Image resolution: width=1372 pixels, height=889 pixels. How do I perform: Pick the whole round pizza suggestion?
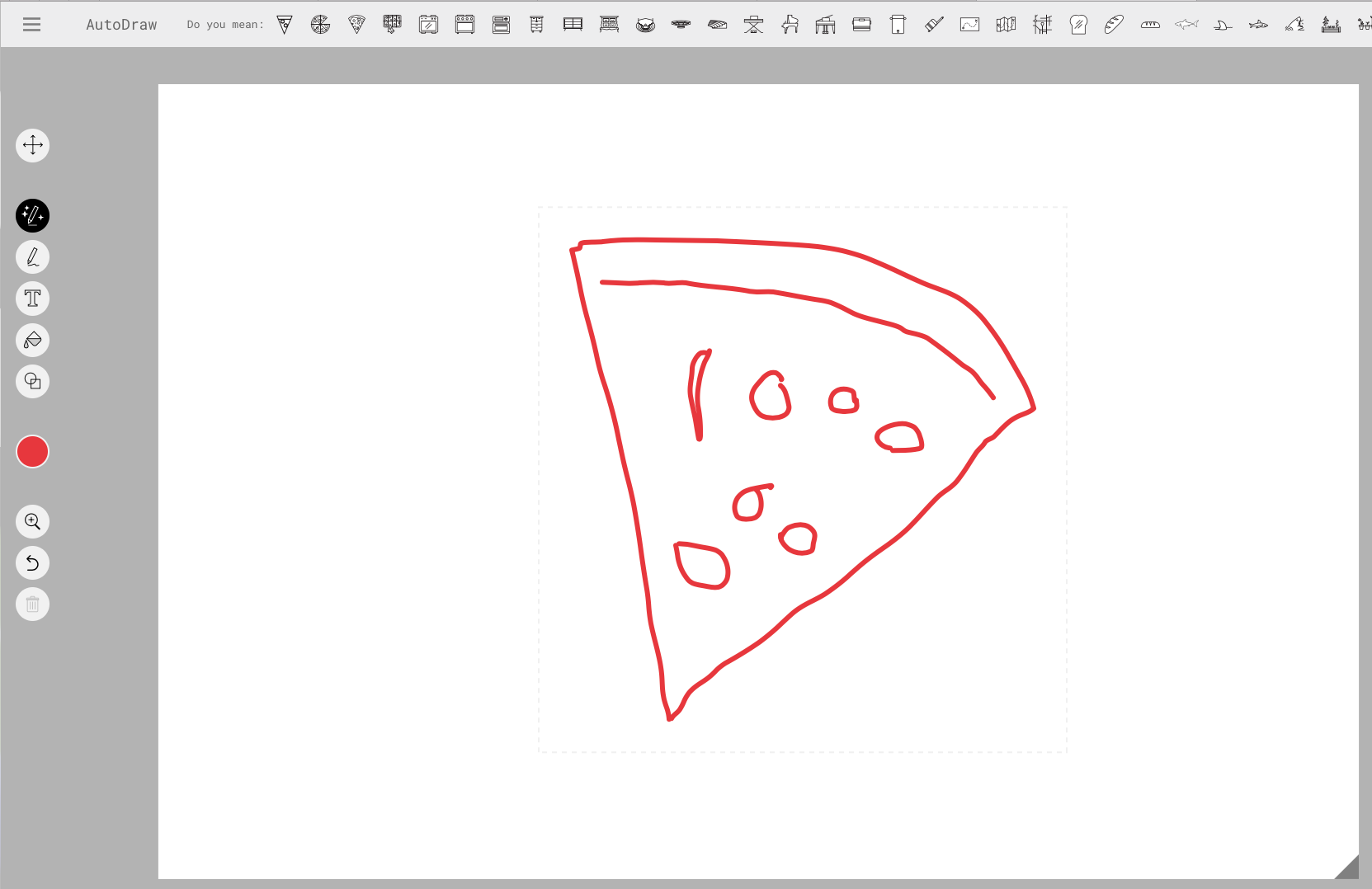[x=320, y=25]
